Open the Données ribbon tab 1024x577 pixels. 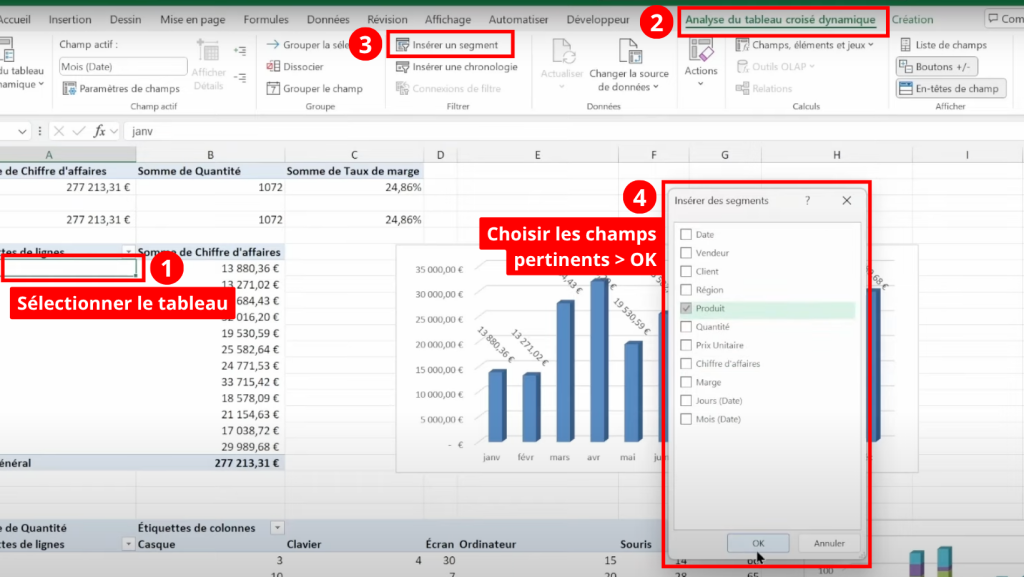(328, 20)
